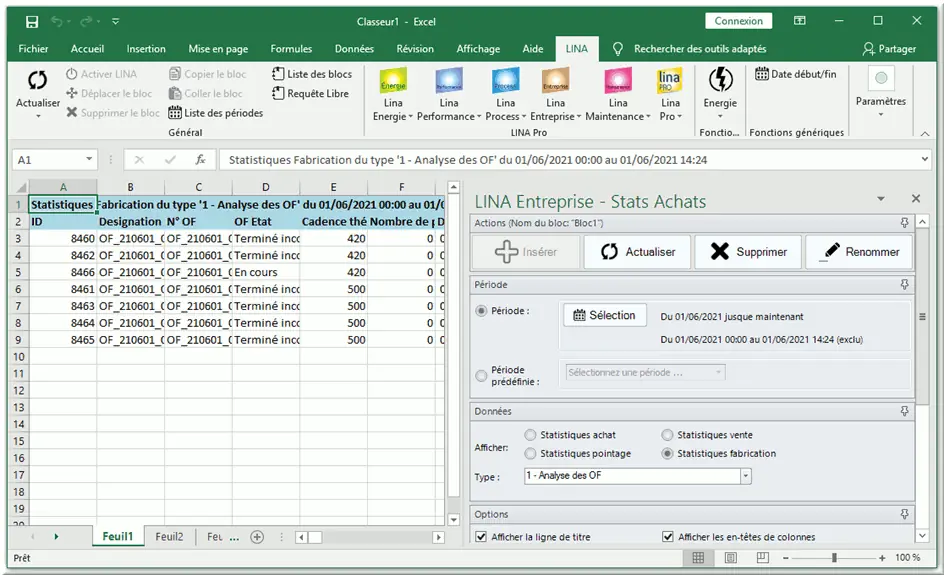Switch to sheet Feuil2
944x575 pixels.
point(169,536)
